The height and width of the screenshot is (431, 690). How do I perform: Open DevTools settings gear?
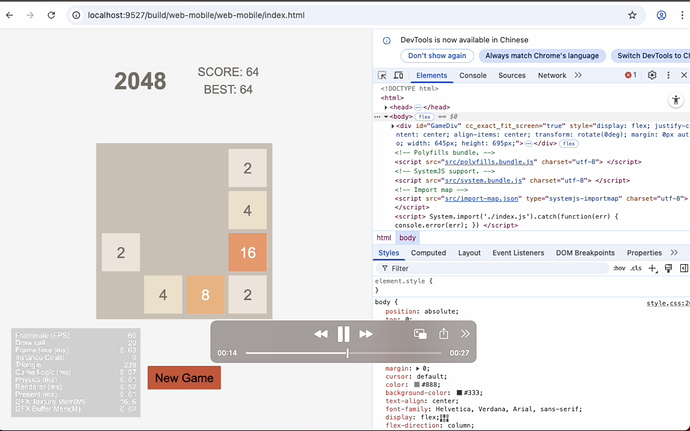(652, 75)
